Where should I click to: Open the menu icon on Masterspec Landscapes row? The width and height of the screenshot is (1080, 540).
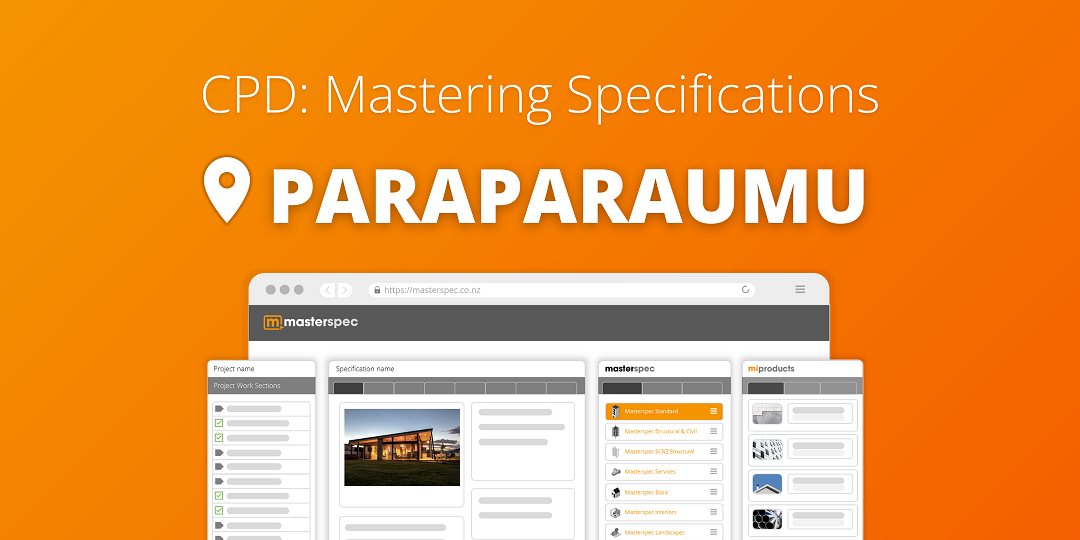tap(714, 532)
